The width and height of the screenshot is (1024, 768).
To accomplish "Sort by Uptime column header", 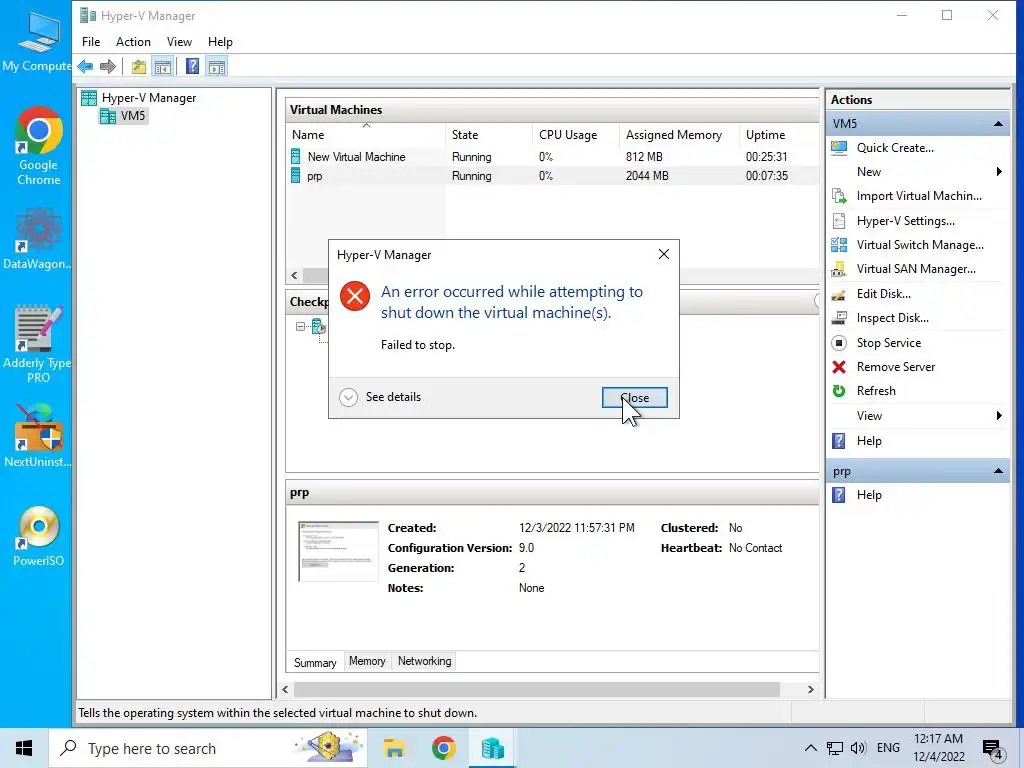I will [x=778, y=135].
